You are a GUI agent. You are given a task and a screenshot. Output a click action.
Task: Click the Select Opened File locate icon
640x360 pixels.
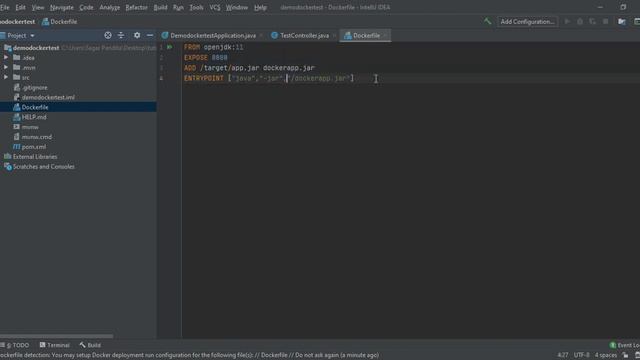pos(108,36)
